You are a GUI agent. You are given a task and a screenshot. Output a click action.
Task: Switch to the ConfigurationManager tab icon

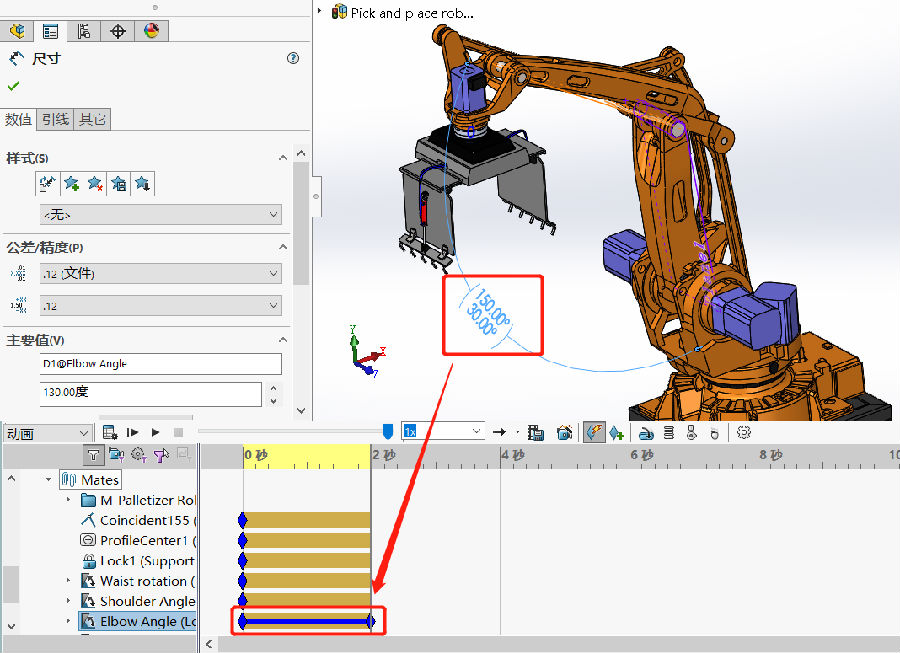coord(84,31)
